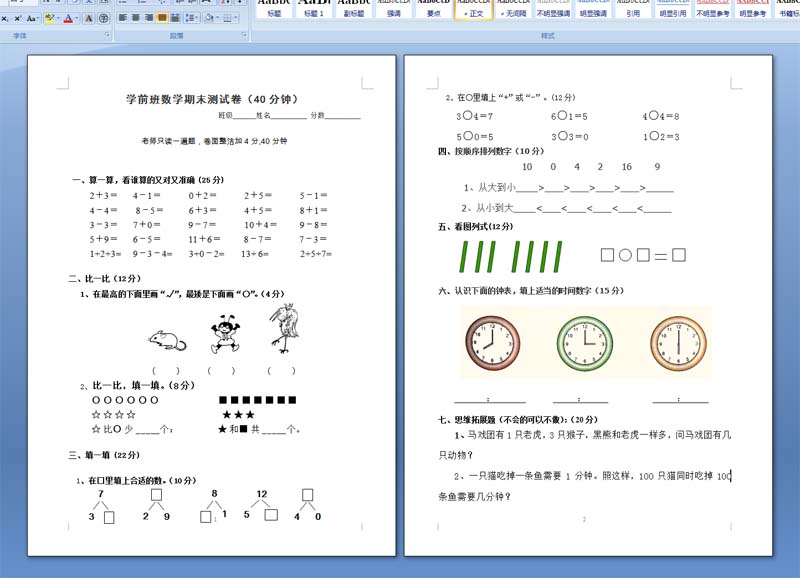The image size is (800, 578).
Task: Open the shading color dropdown arrow
Action: (217, 18)
